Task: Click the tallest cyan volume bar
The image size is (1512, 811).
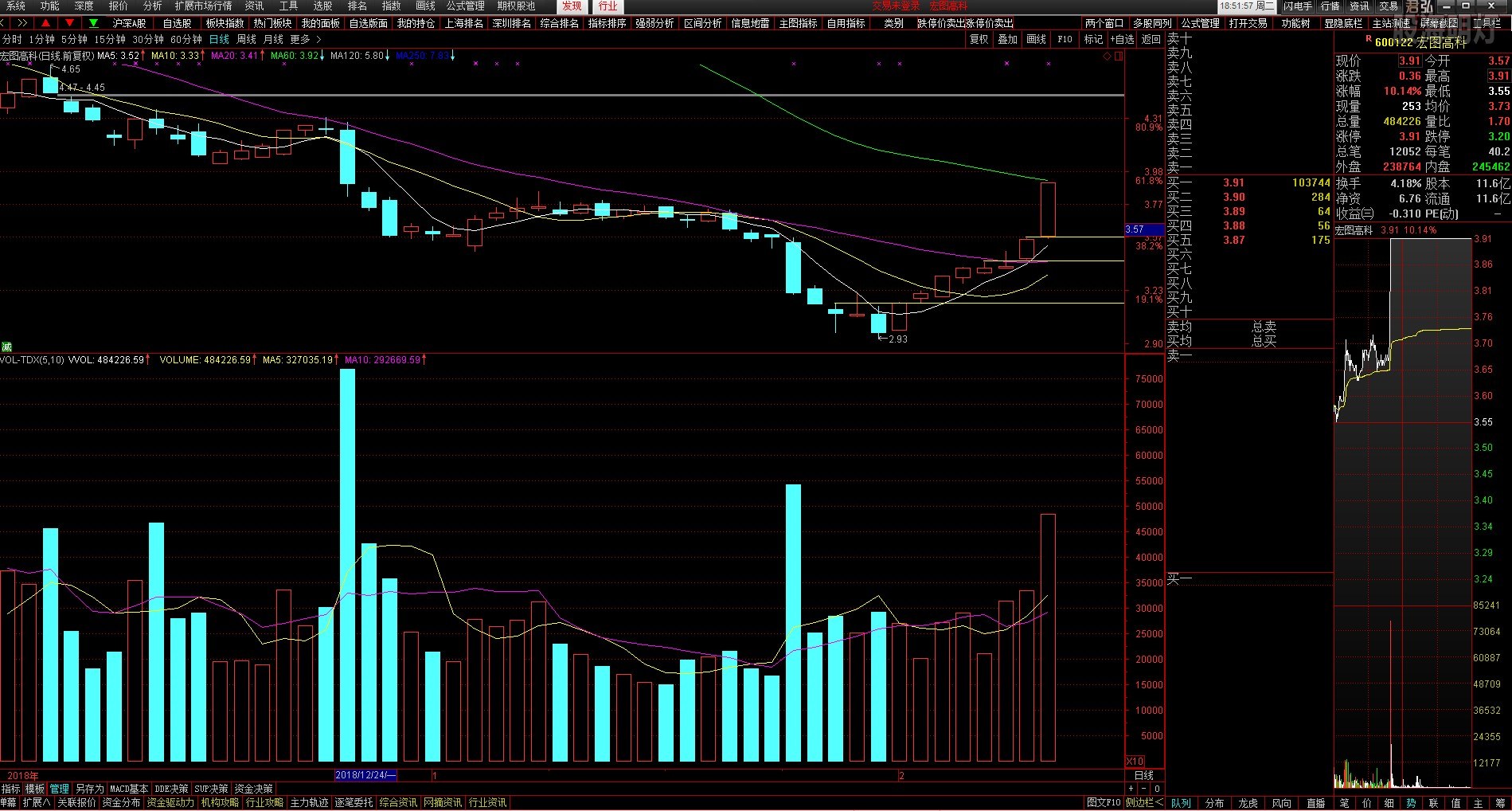Action: 347,565
